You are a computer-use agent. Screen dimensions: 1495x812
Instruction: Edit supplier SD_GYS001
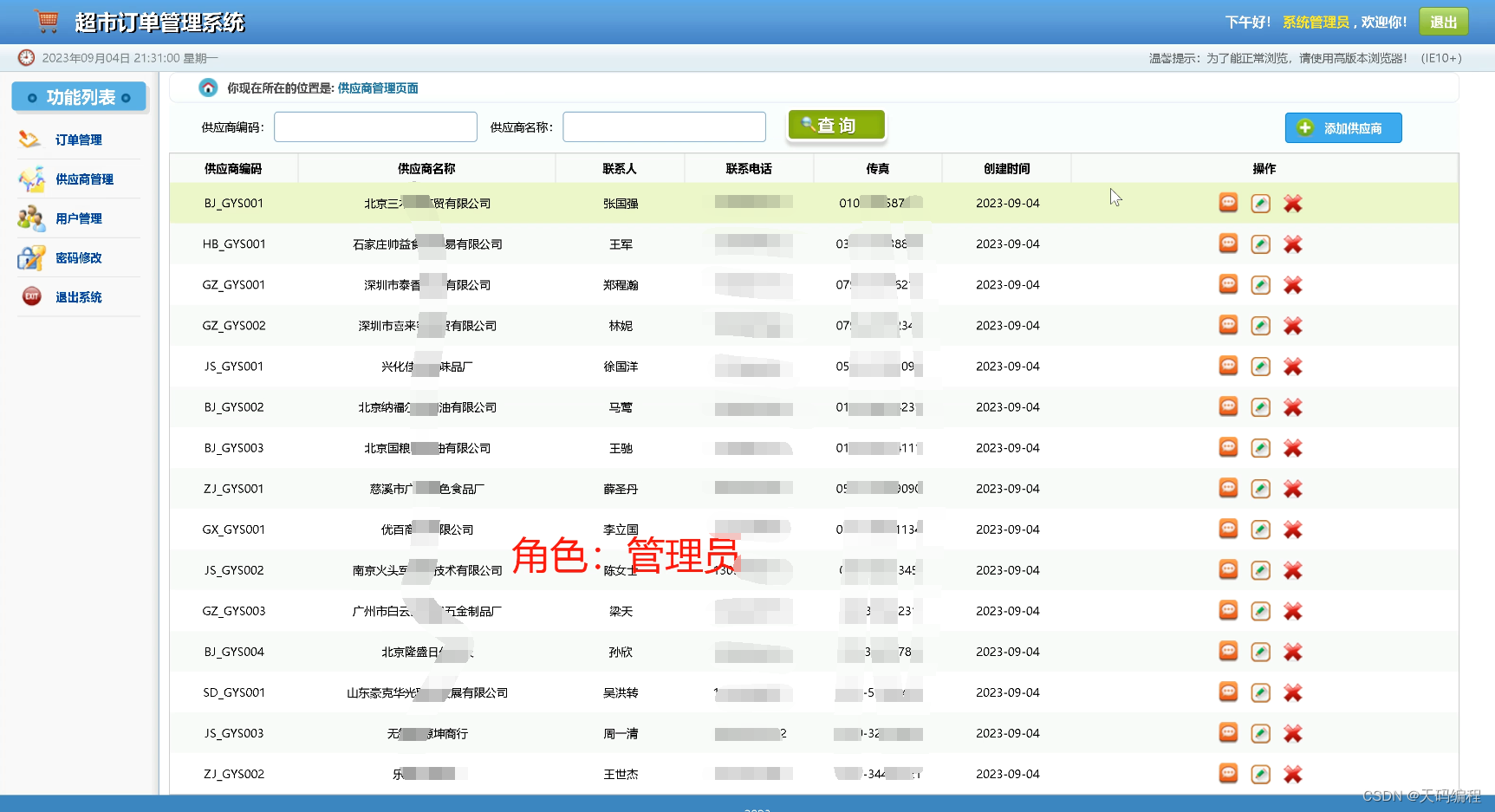click(x=1261, y=692)
